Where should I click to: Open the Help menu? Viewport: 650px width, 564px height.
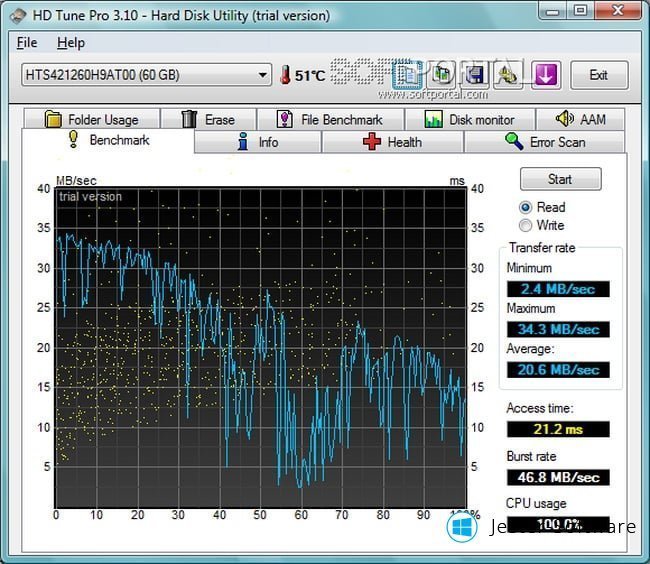[71, 43]
